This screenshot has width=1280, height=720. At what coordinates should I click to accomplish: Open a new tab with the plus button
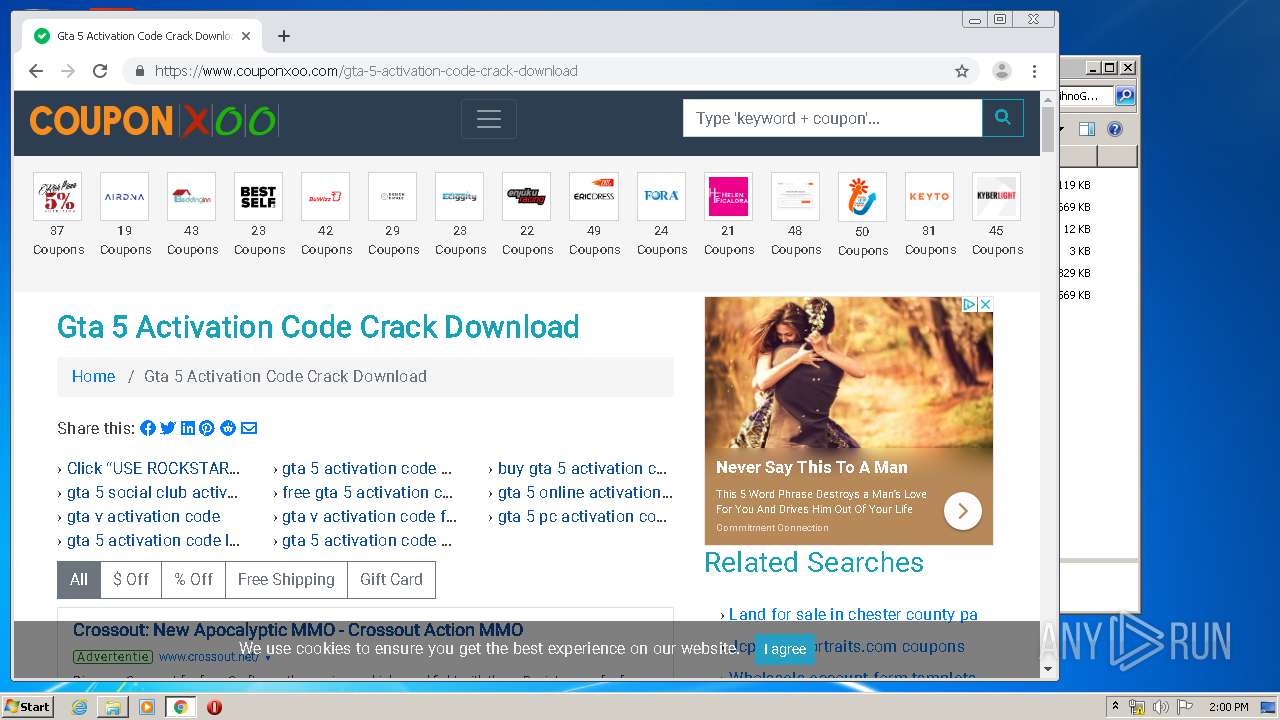pyautogui.click(x=284, y=36)
